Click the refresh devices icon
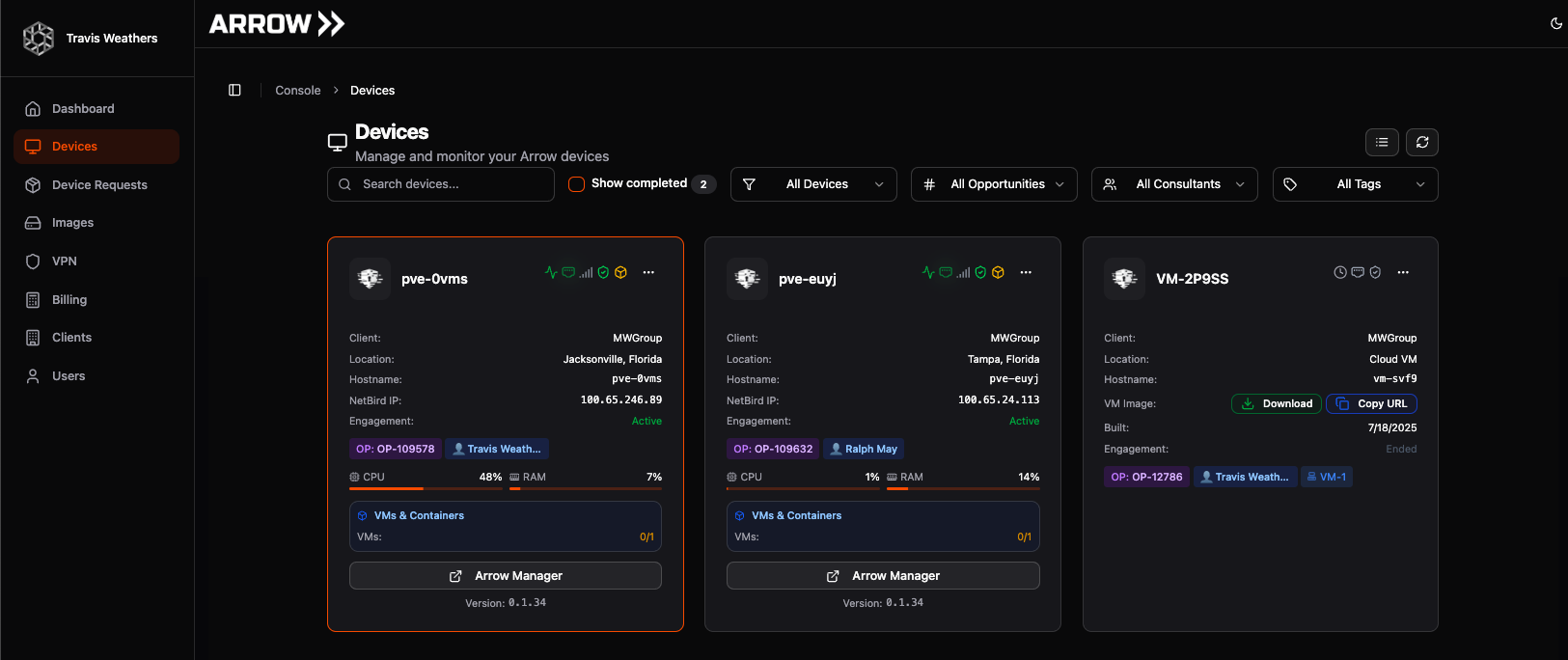Viewport: 1568px width, 660px height. [x=1422, y=142]
